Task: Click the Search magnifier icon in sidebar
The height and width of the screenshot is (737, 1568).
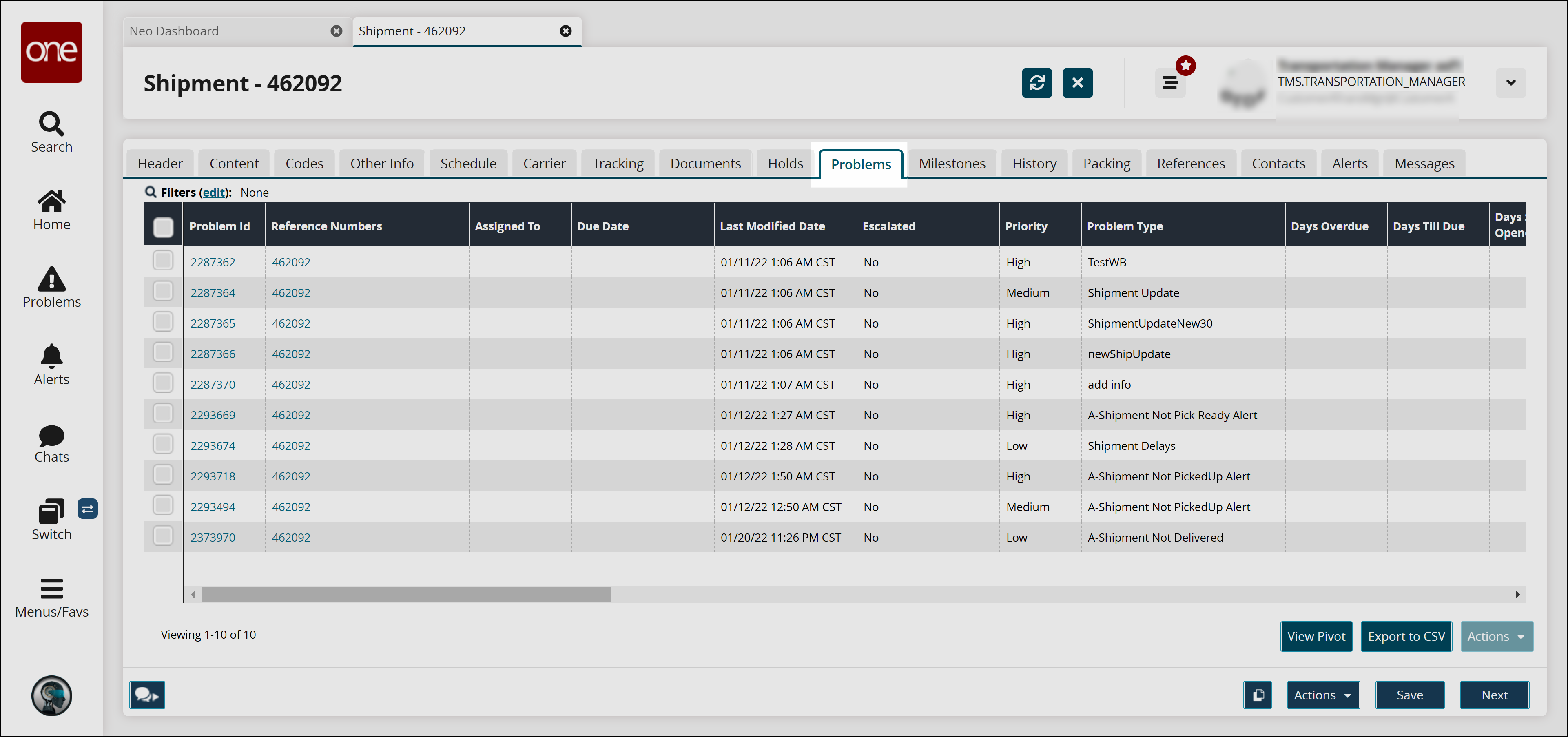Action: tap(51, 124)
